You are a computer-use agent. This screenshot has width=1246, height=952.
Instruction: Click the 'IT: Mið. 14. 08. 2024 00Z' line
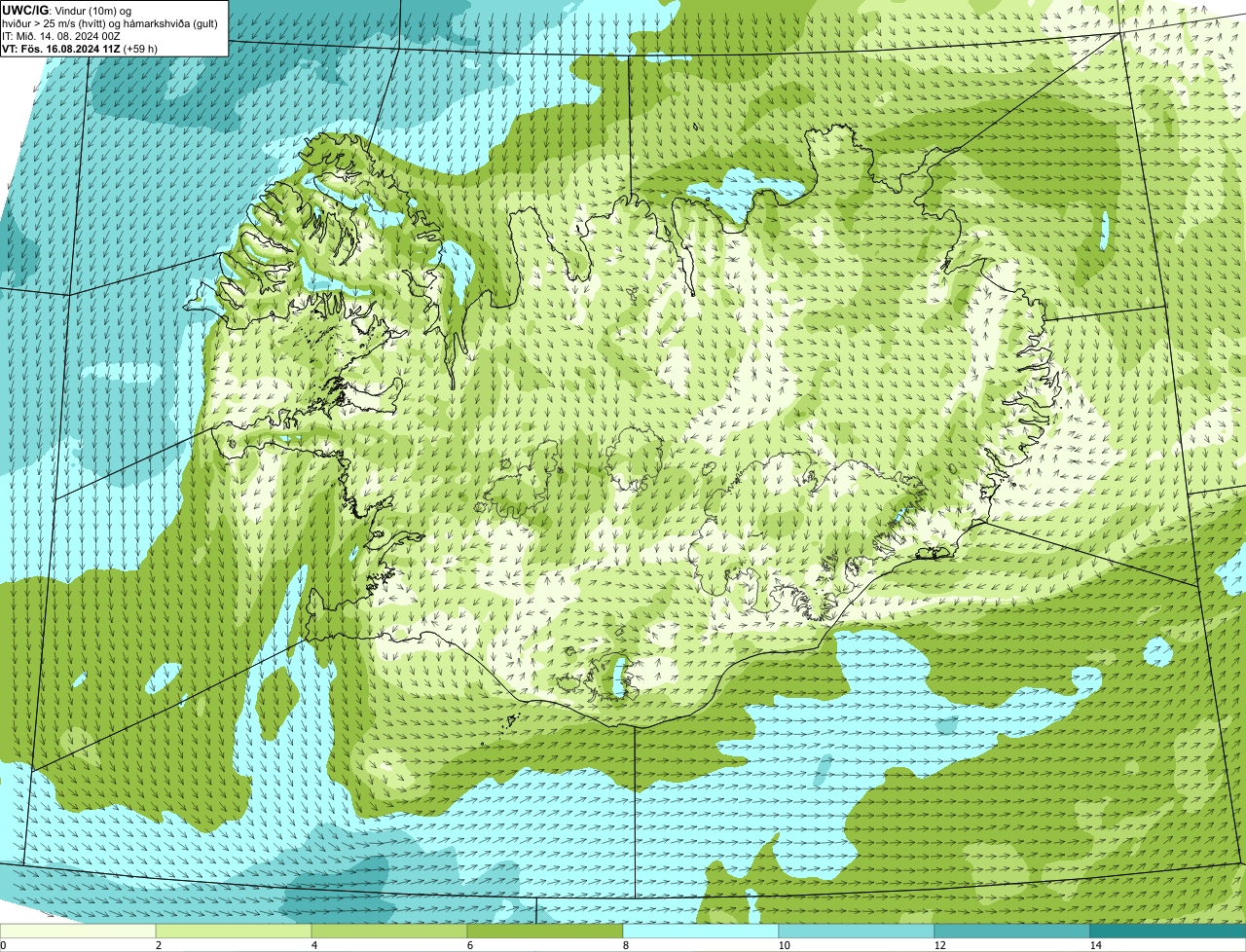[61, 35]
